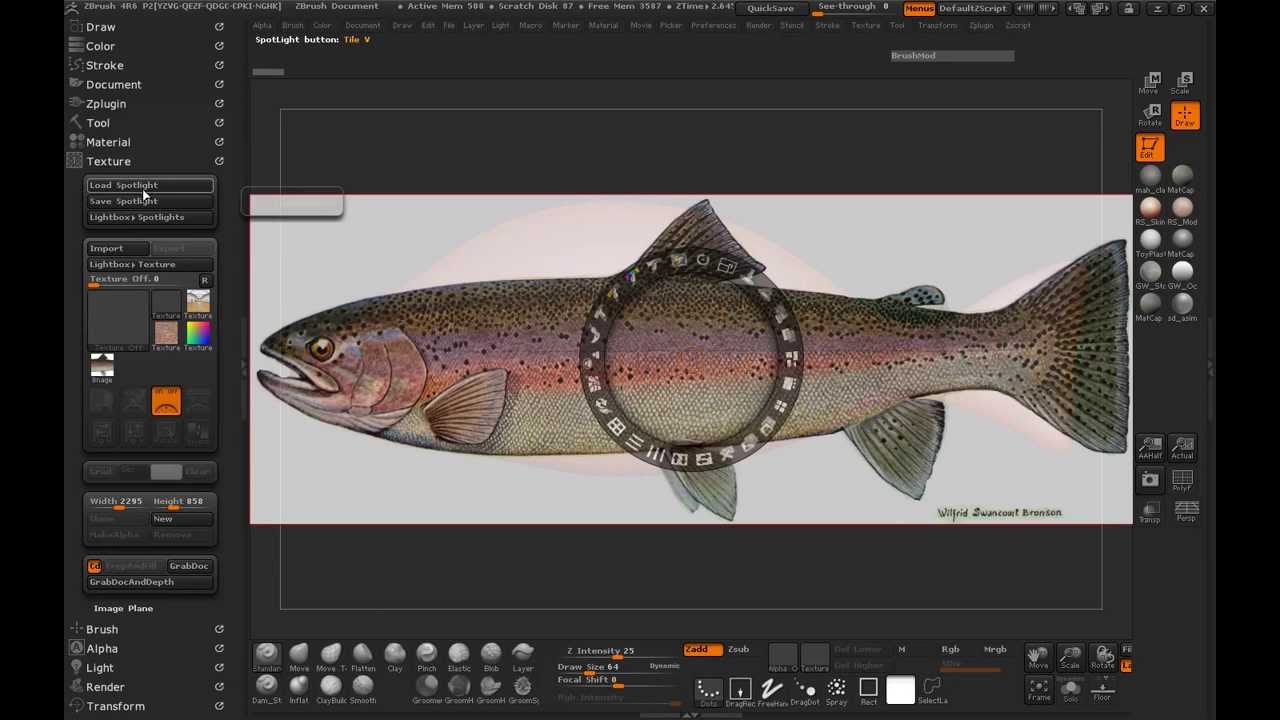Screen dimensions: 1280x720
Task: Collapse the Texture palette in left tray
Action: (x=108, y=161)
